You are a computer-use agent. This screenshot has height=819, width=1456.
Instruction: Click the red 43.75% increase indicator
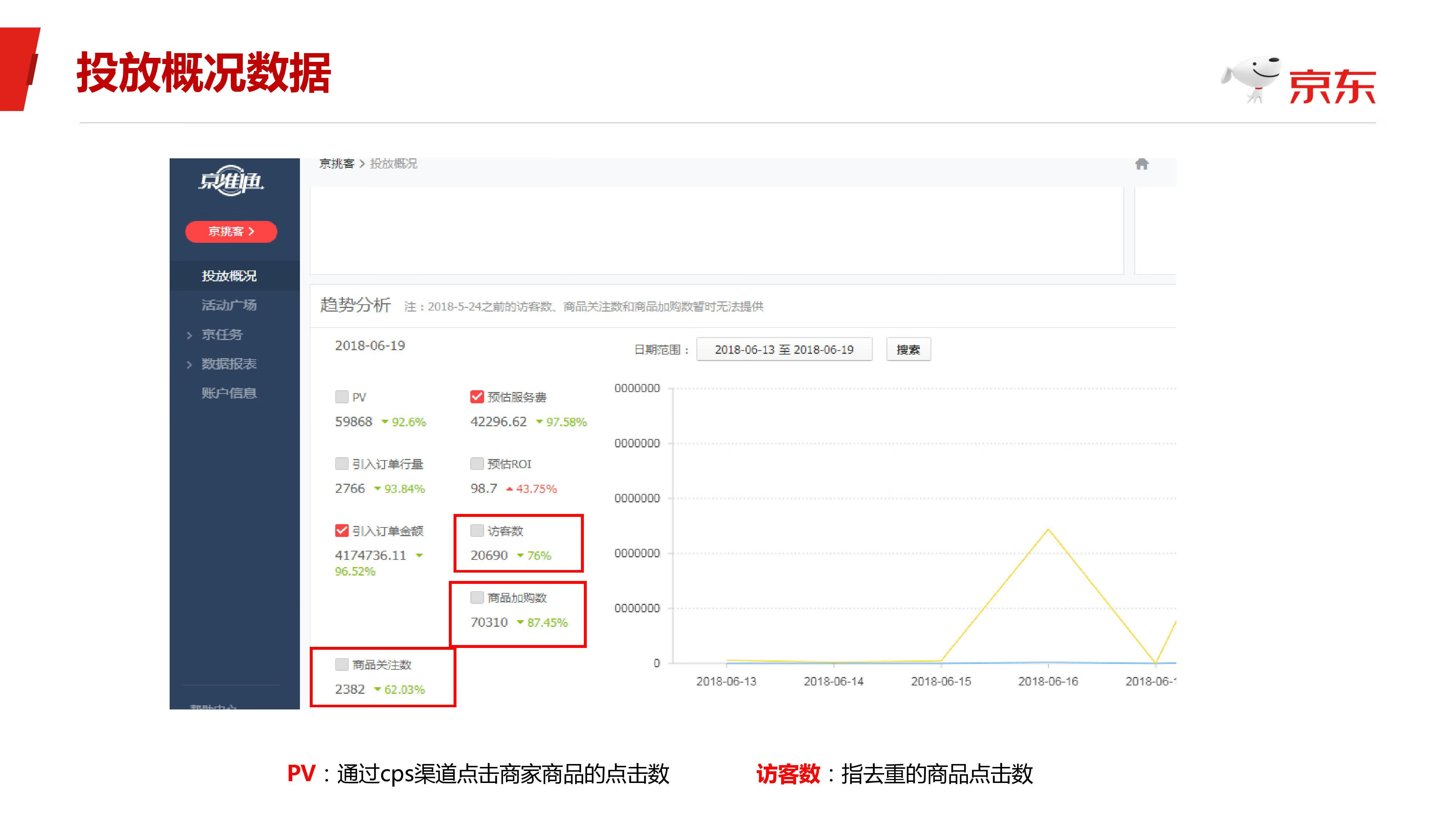[531, 488]
